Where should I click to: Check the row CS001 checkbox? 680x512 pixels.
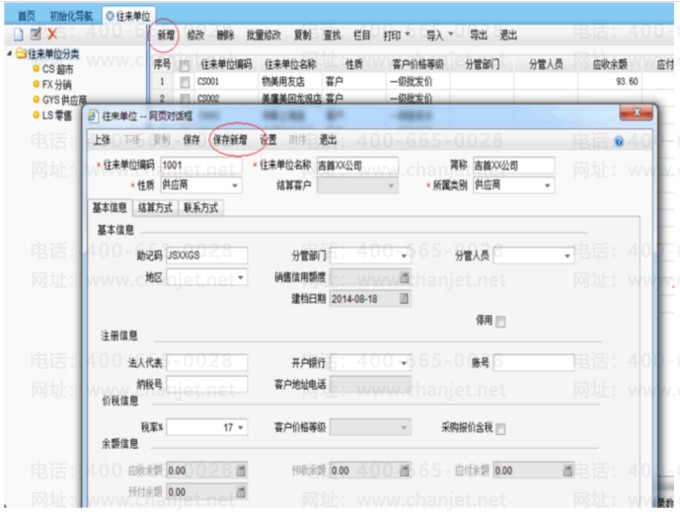click(185, 82)
